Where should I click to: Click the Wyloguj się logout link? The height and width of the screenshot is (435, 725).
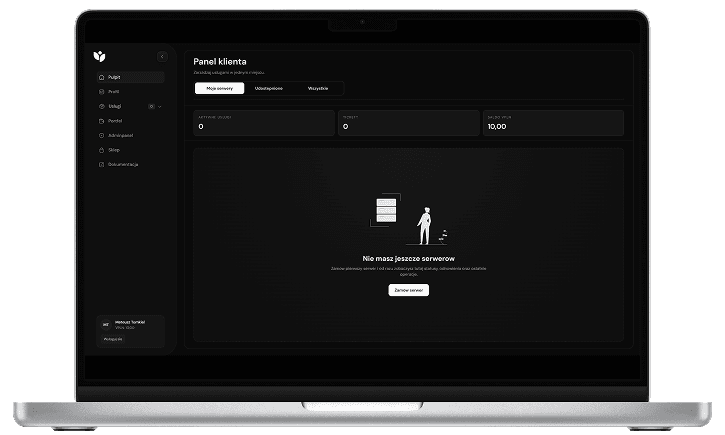[112, 339]
